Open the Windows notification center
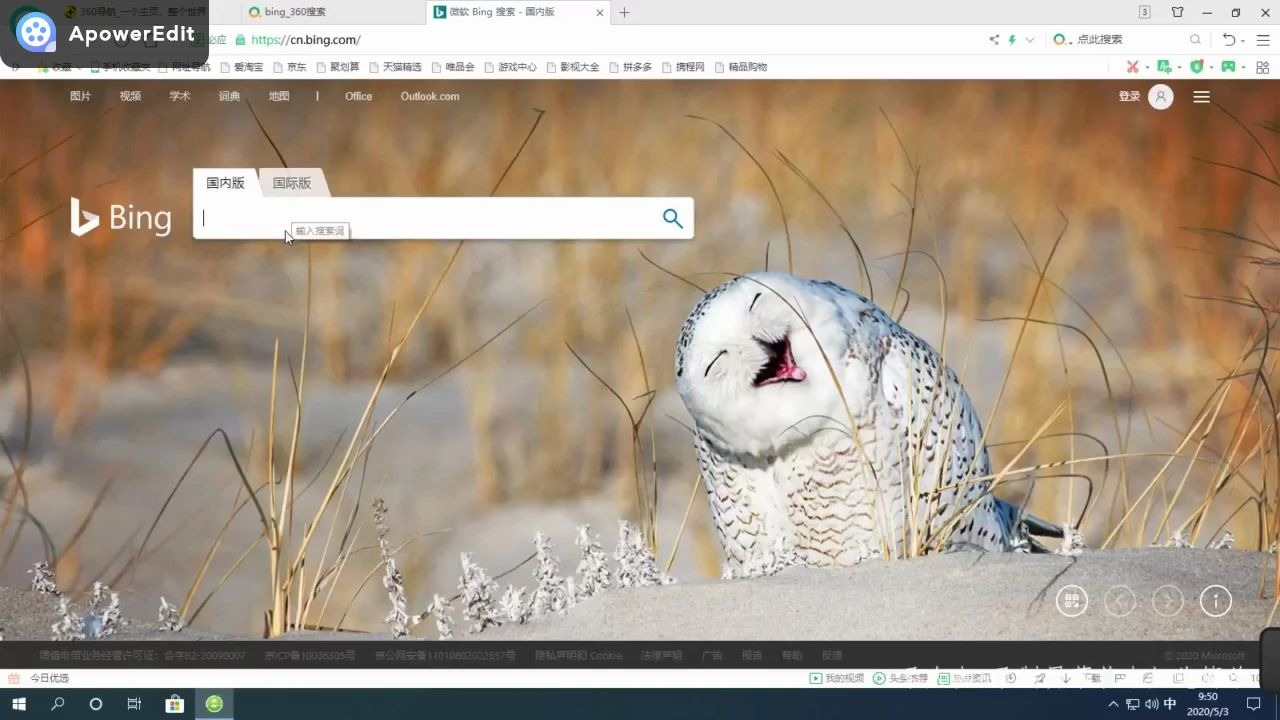The image size is (1280, 720). point(1253,704)
